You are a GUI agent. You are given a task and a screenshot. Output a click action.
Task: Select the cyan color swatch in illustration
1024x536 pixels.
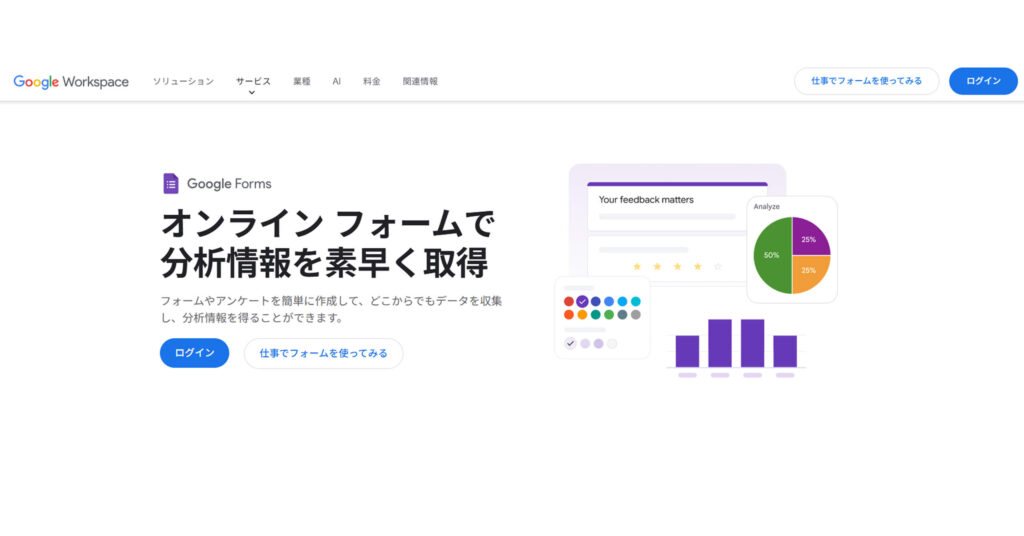click(x=635, y=301)
